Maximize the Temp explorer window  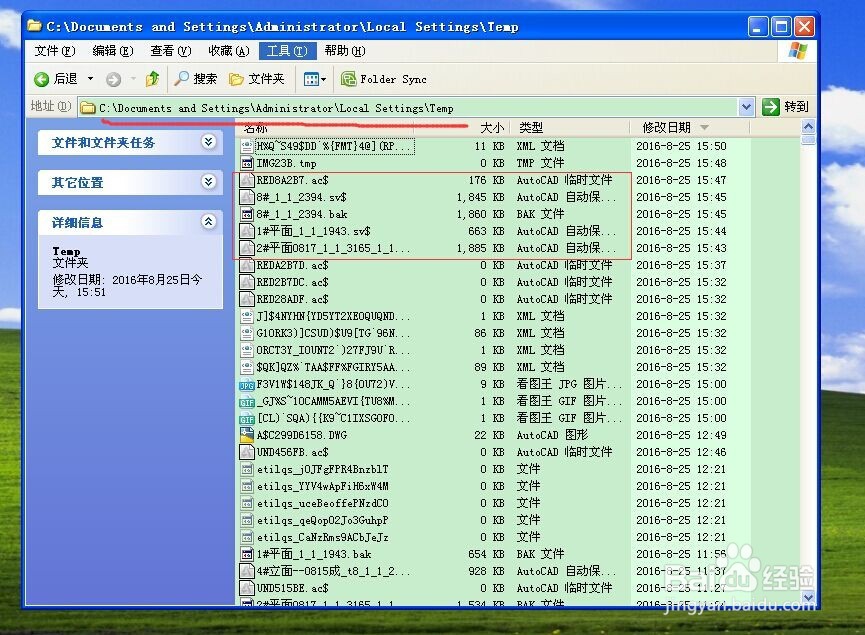point(781,26)
